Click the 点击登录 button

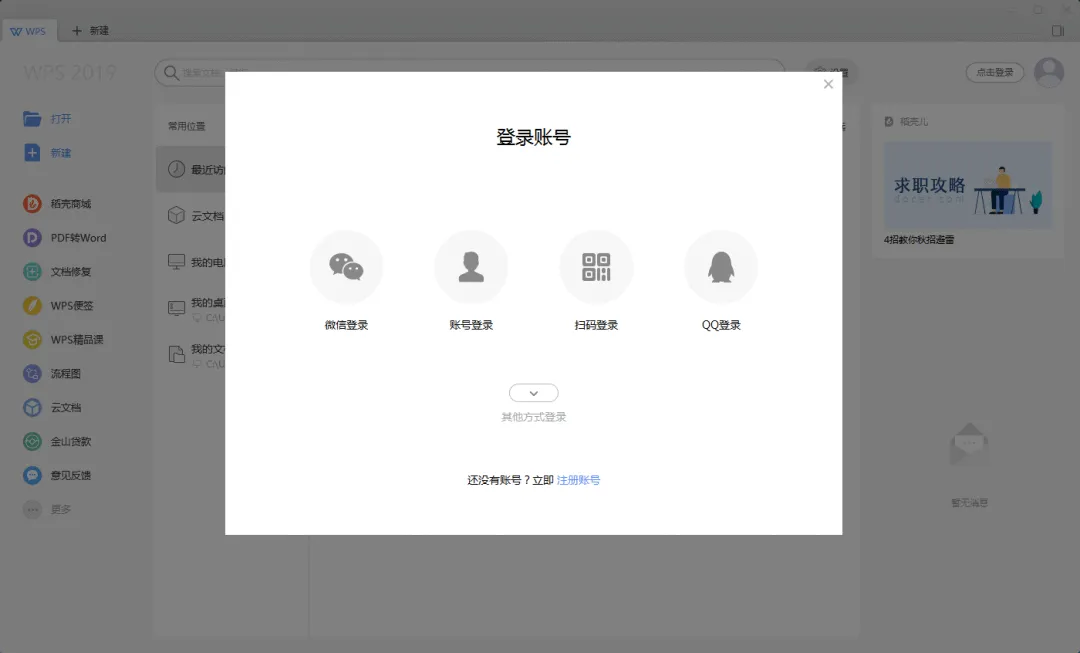[995, 72]
